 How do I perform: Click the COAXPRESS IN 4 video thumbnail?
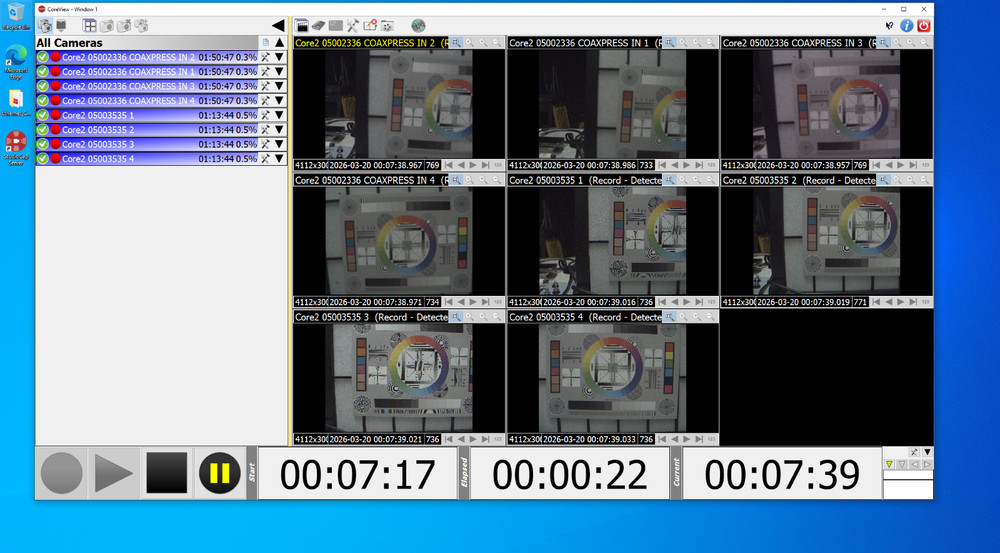(399, 241)
